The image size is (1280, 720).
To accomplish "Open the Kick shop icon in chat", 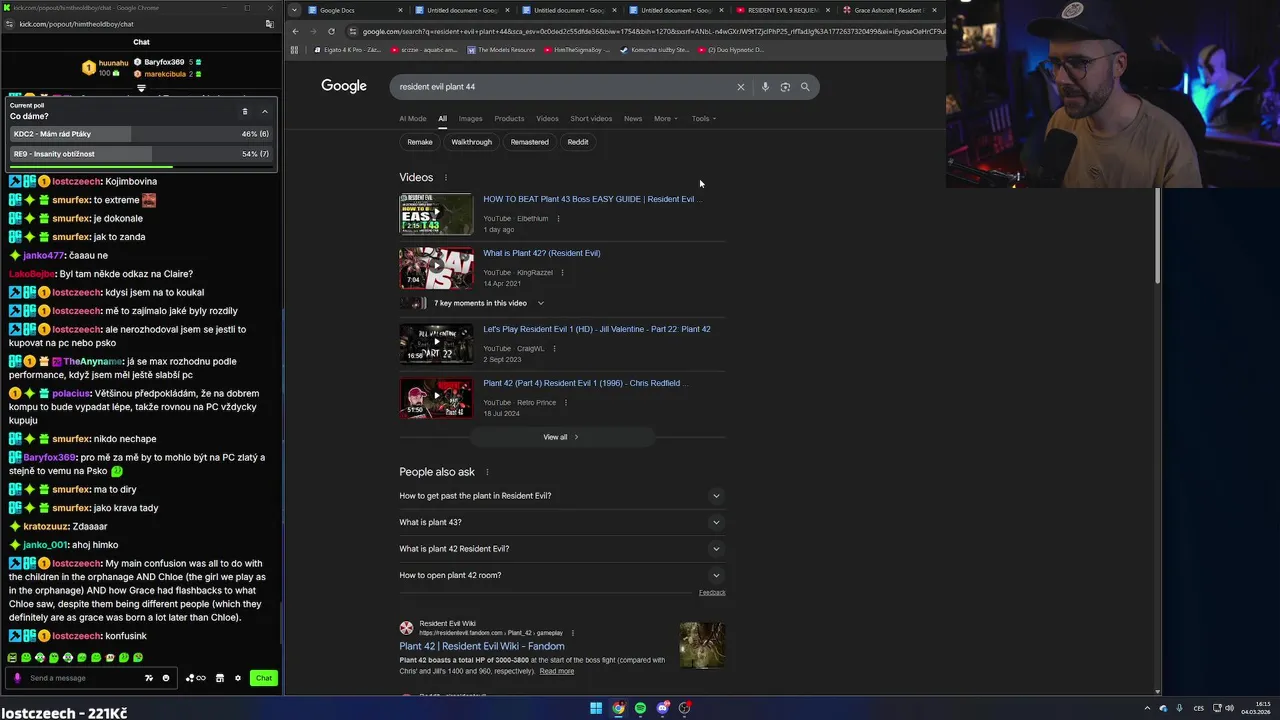I will pyautogui.click(x=220, y=678).
